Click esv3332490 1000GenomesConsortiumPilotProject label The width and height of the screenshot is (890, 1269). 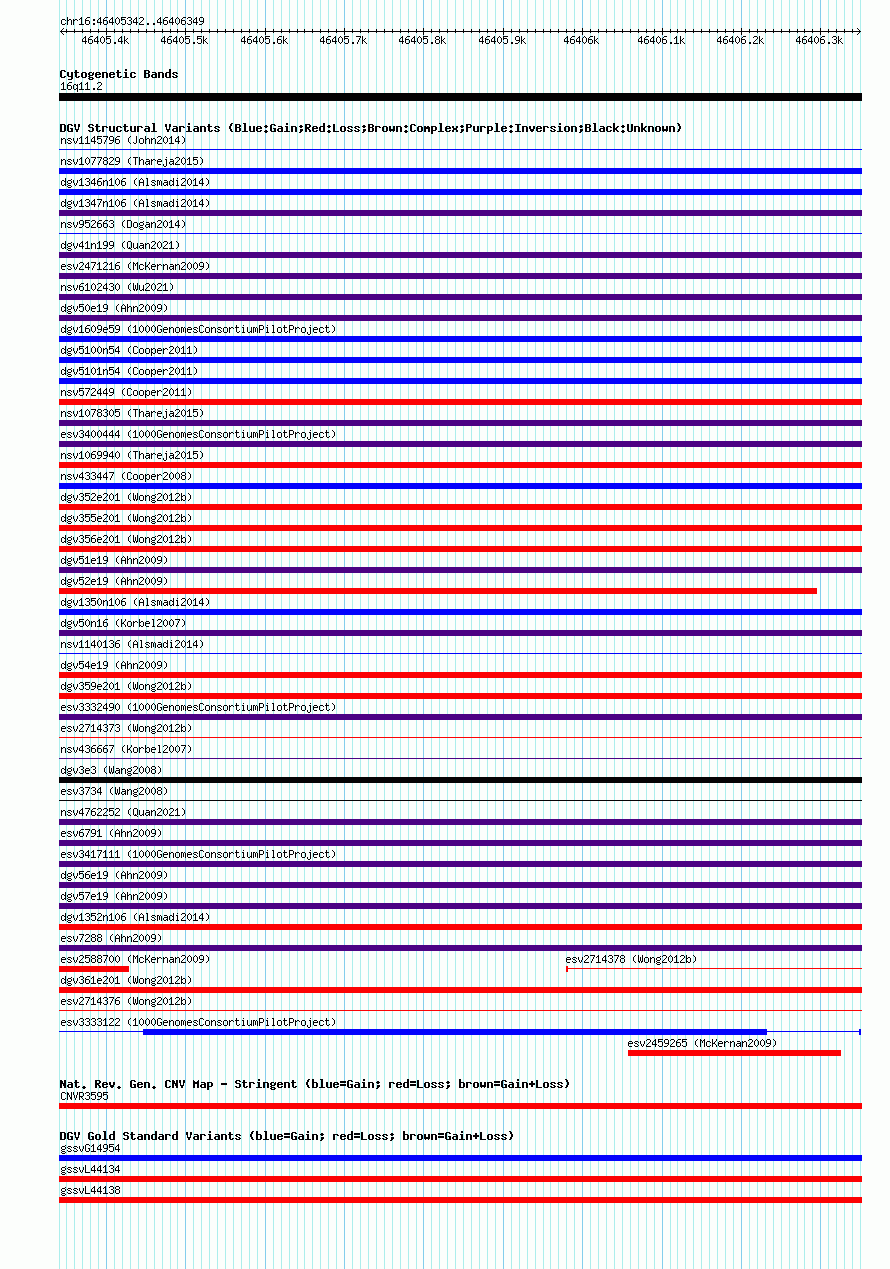click(x=198, y=707)
